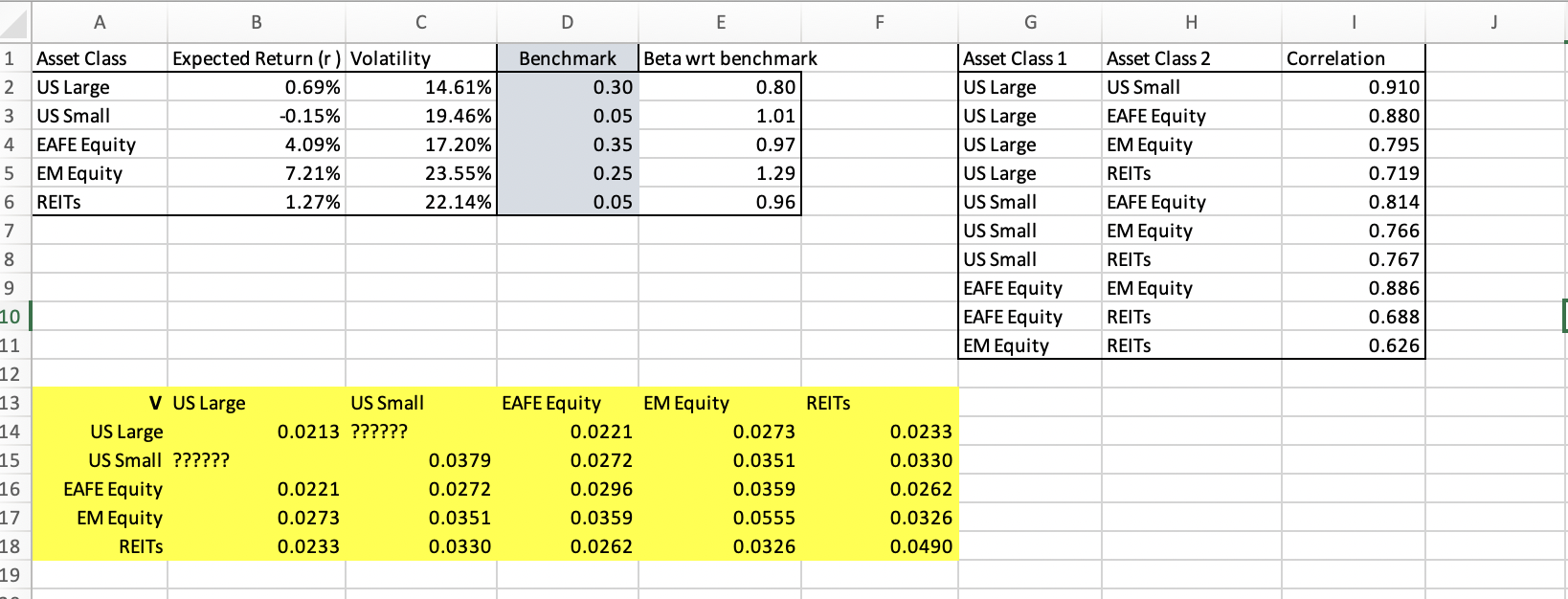Select correlation value 0.626
Image resolution: width=1568 pixels, height=599 pixels.
click(x=1354, y=345)
